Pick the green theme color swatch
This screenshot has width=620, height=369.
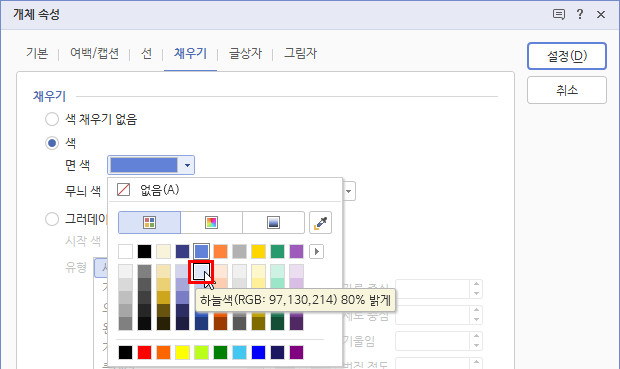(277, 252)
